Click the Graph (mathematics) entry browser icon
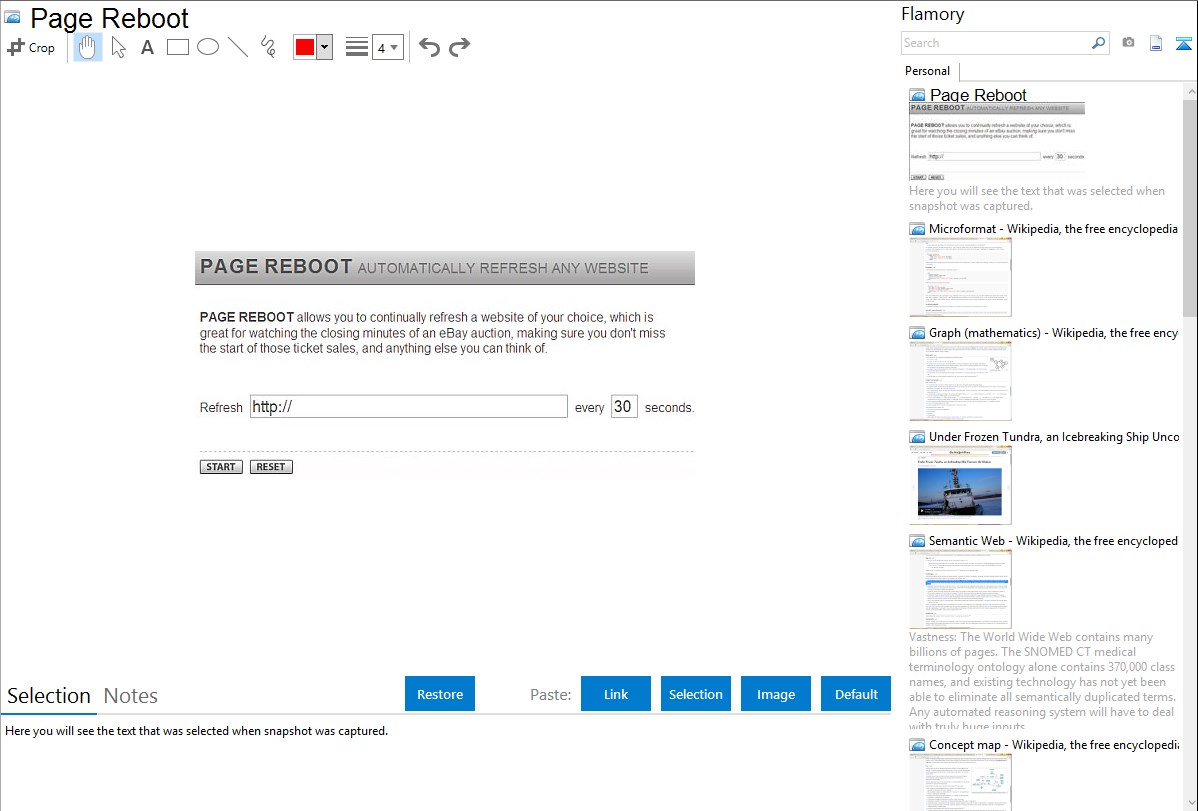The image size is (1198, 811). [x=917, y=333]
